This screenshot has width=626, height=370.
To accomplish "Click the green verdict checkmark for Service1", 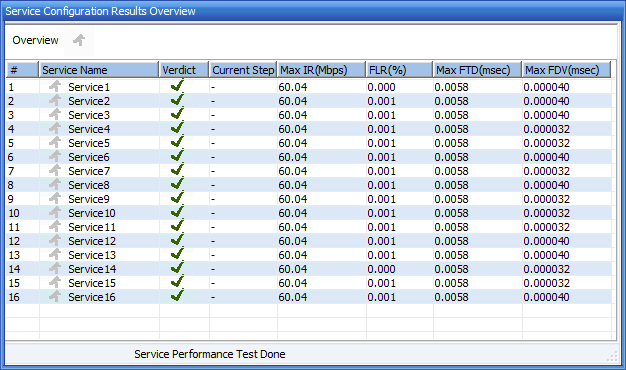I will click(x=177, y=85).
